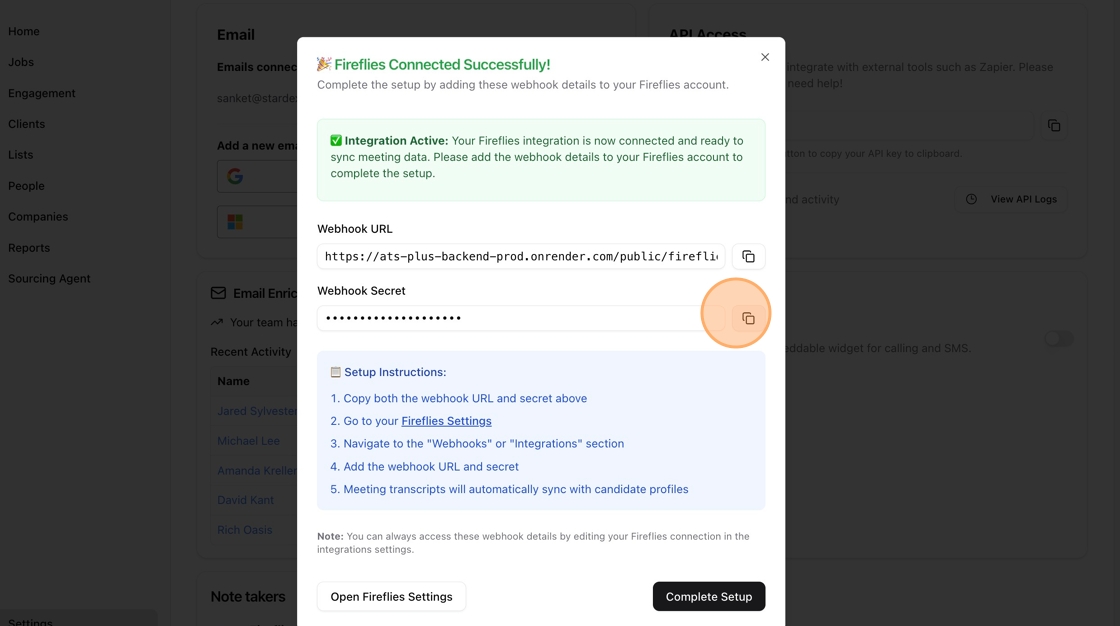Open Lists in sidebar
1120x626 pixels.
21,154
